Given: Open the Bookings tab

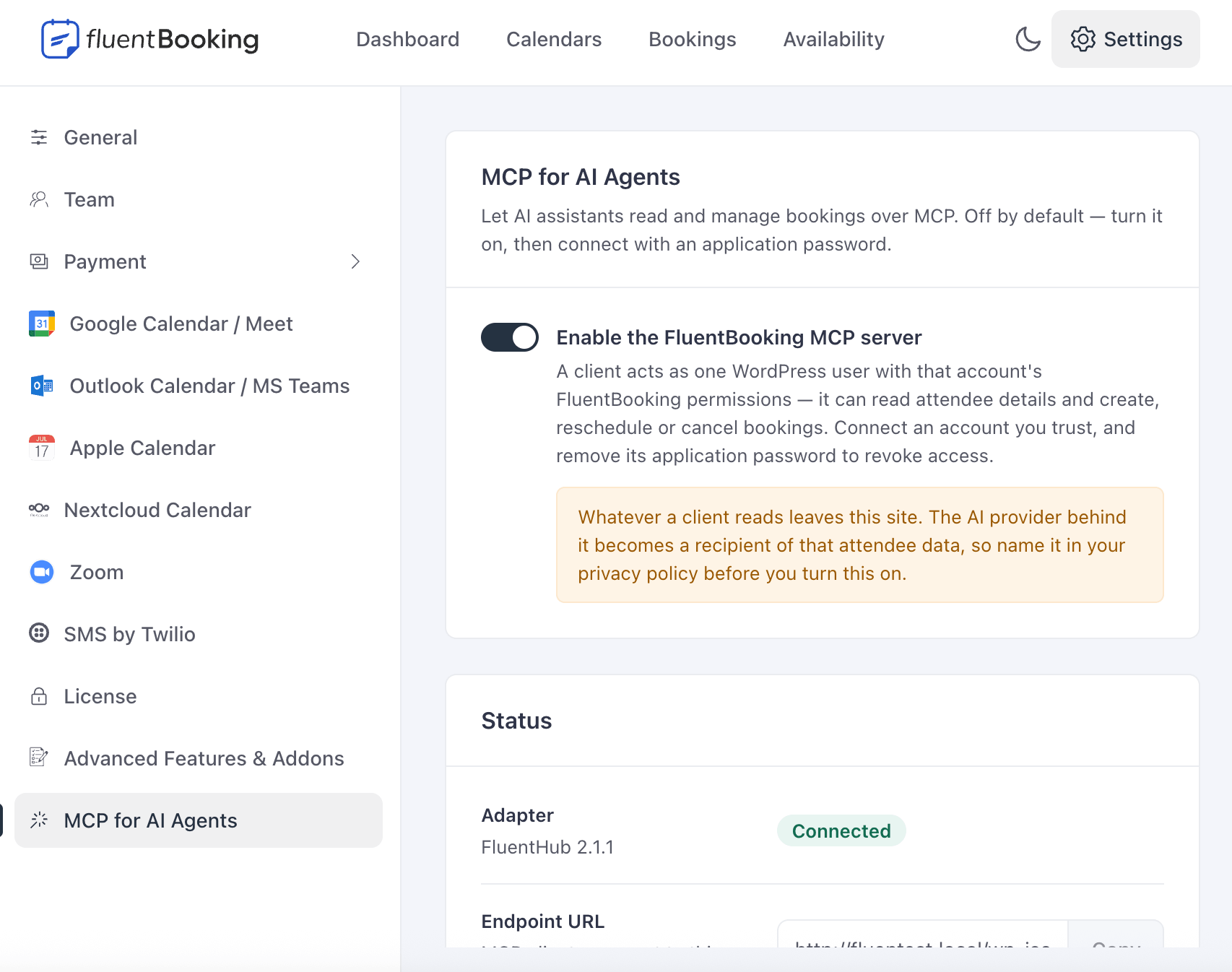Looking at the screenshot, I should pyautogui.click(x=693, y=39).
